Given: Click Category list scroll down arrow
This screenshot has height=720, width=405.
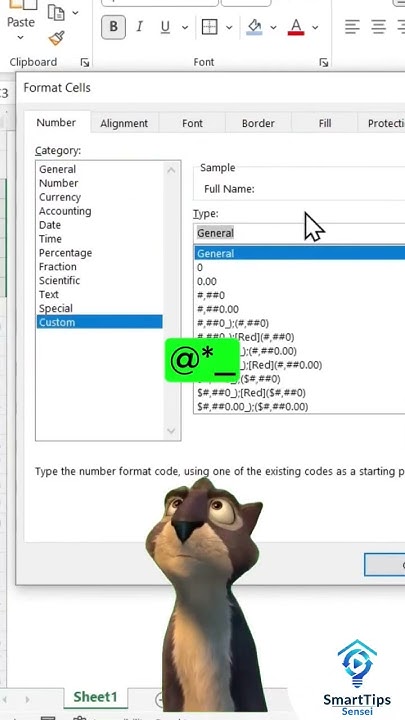Looking at the screenshot, I should [x=171, y=431].
